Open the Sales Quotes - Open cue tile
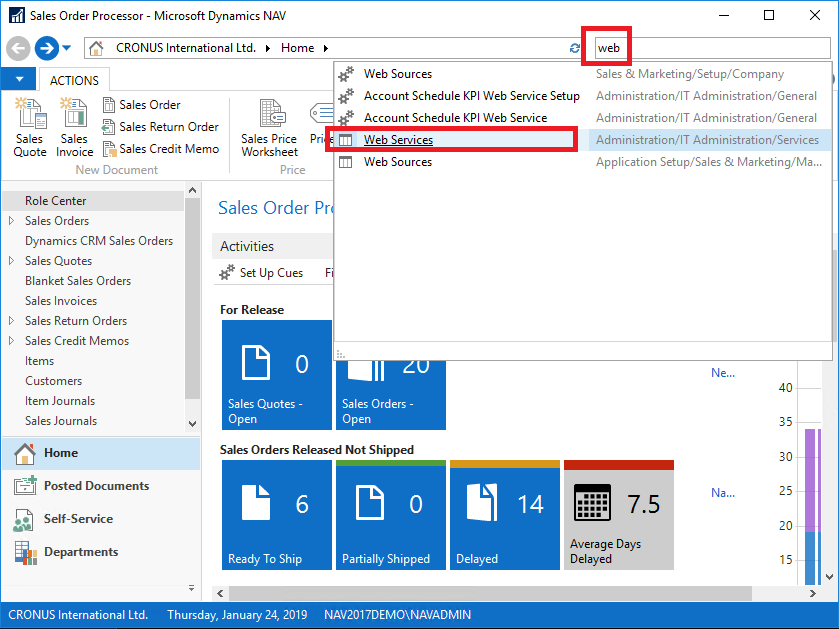 pyautogui.click(x=277, y=375)
